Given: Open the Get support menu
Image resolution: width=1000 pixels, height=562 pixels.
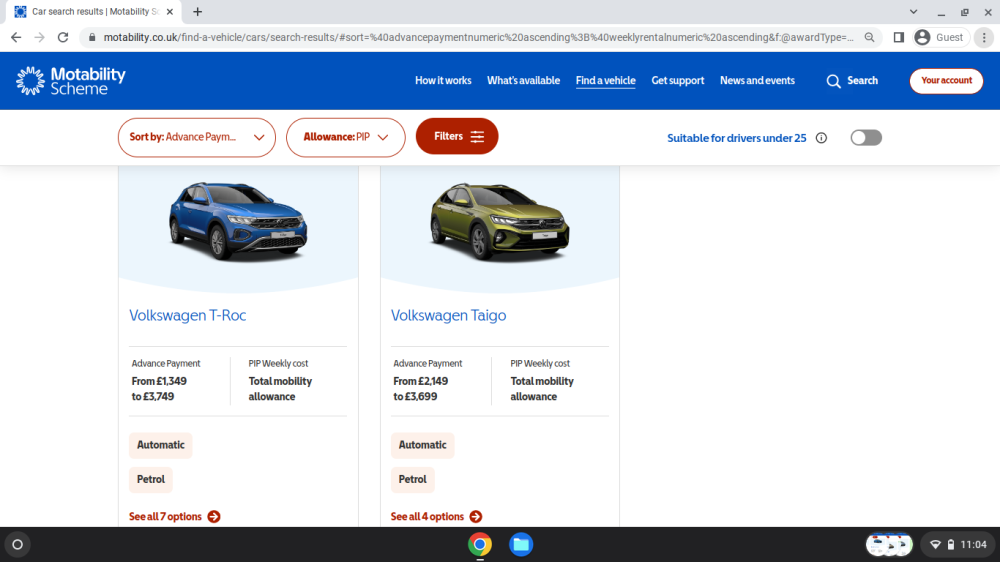Looking at the screenshot, I should [677, 81].
